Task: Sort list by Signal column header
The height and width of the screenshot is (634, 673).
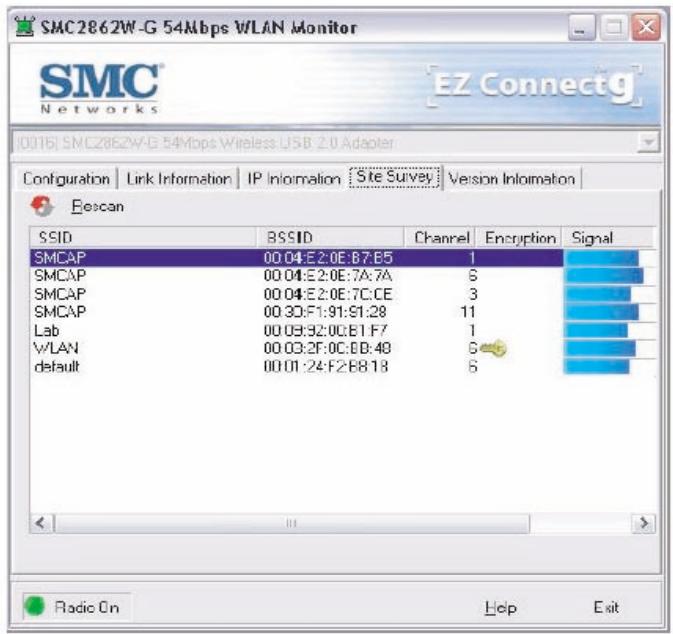Action: pyautogui.click(x=608, y=237)
